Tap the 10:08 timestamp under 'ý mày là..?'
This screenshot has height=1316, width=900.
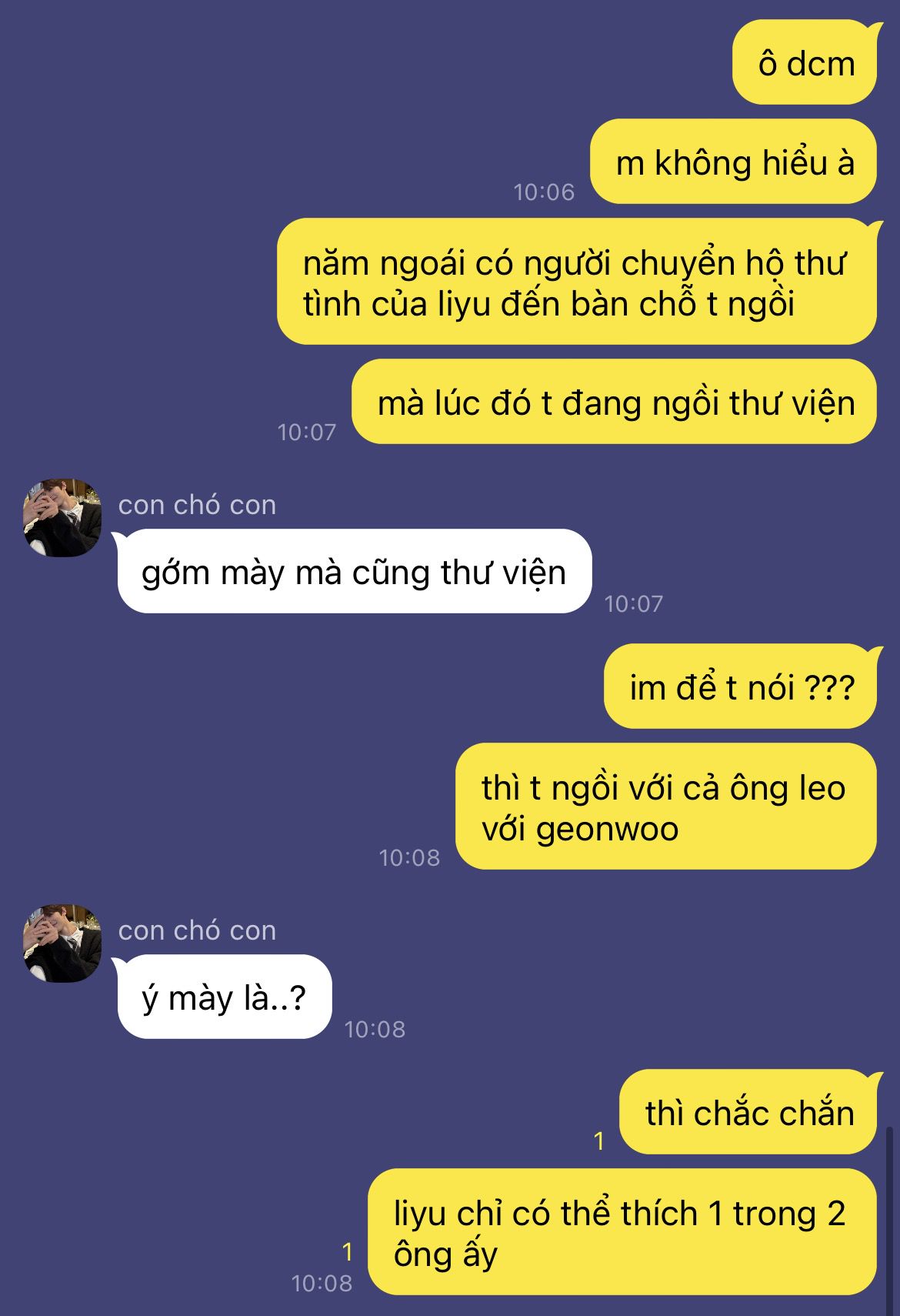[375, 1029]
